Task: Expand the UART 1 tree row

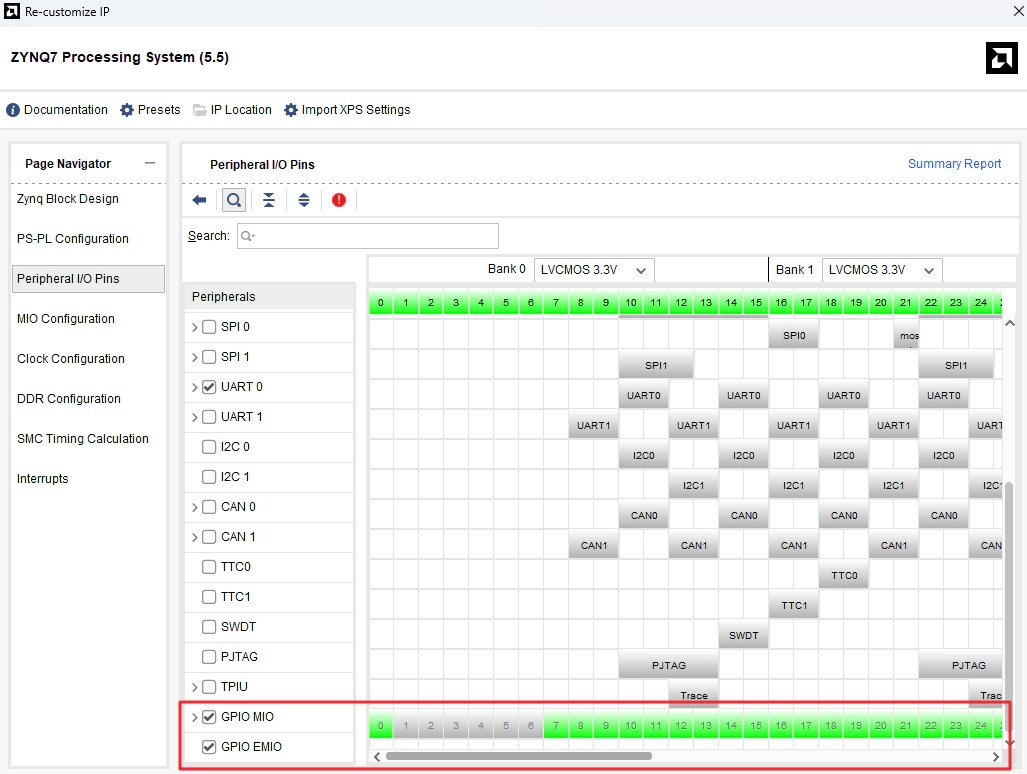Action: (x=195, y=417)
